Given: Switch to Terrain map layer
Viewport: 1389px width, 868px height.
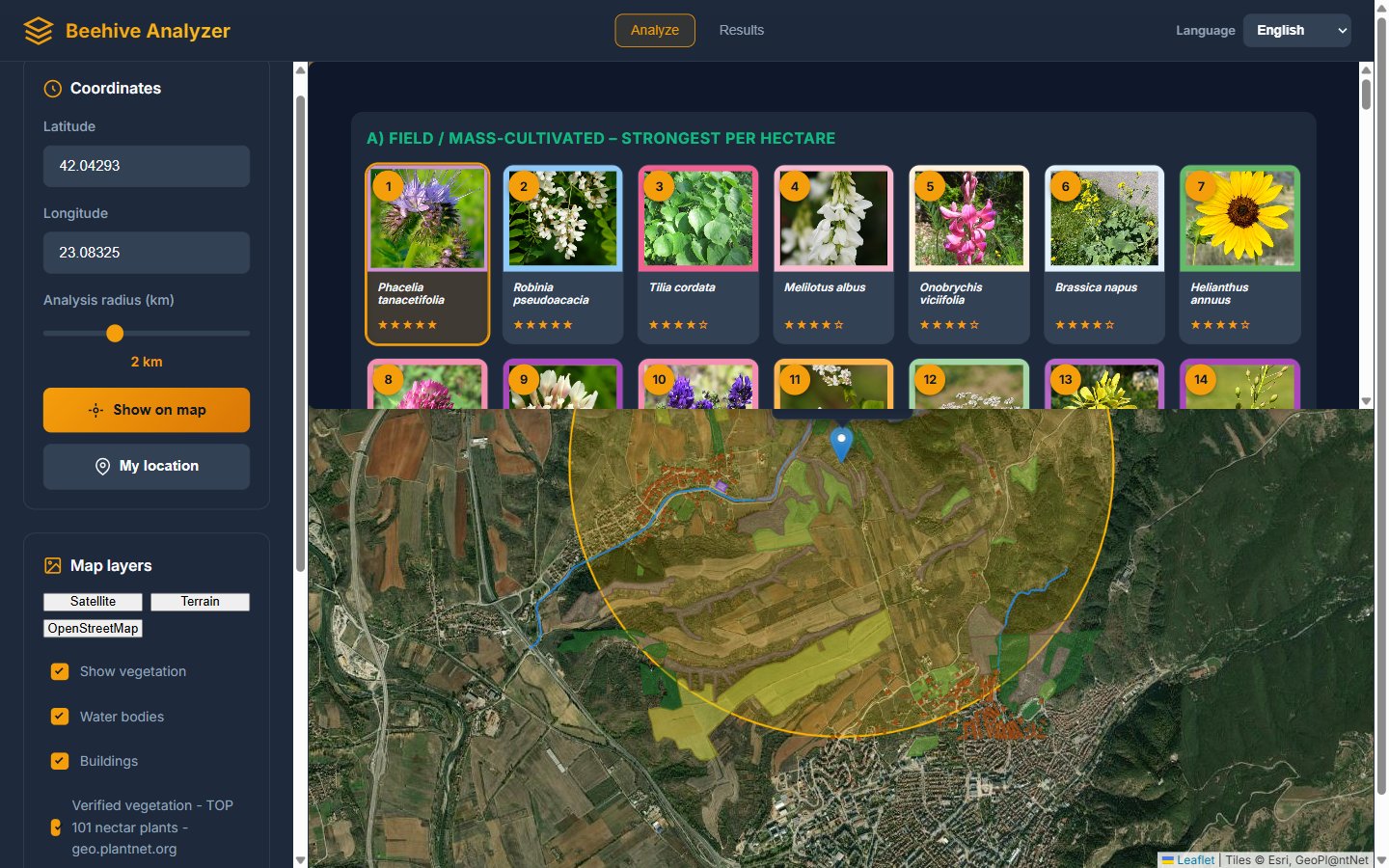Looking at the screenshot, I should 200,602.
